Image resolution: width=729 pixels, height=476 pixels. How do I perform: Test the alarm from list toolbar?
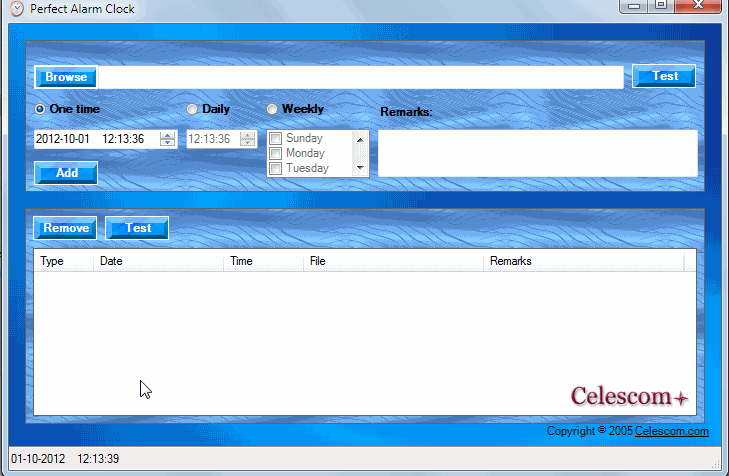(x=137, y=228)
